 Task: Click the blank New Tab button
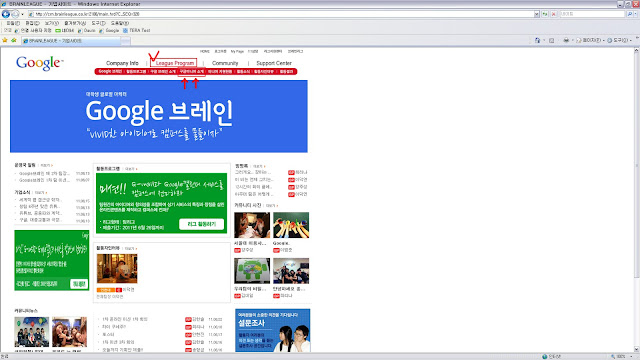(126, 41)
